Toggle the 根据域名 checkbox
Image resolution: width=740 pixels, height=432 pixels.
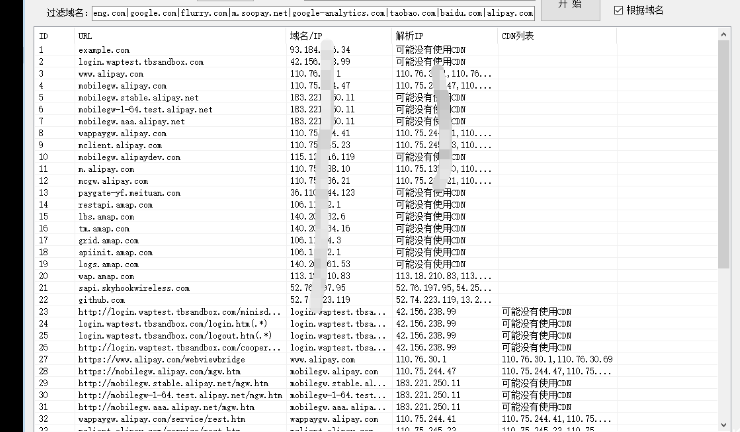point(619,10)
